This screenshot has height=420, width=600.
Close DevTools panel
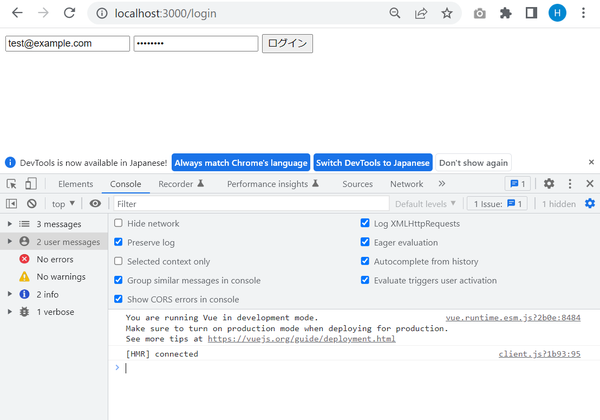[590, 184]
